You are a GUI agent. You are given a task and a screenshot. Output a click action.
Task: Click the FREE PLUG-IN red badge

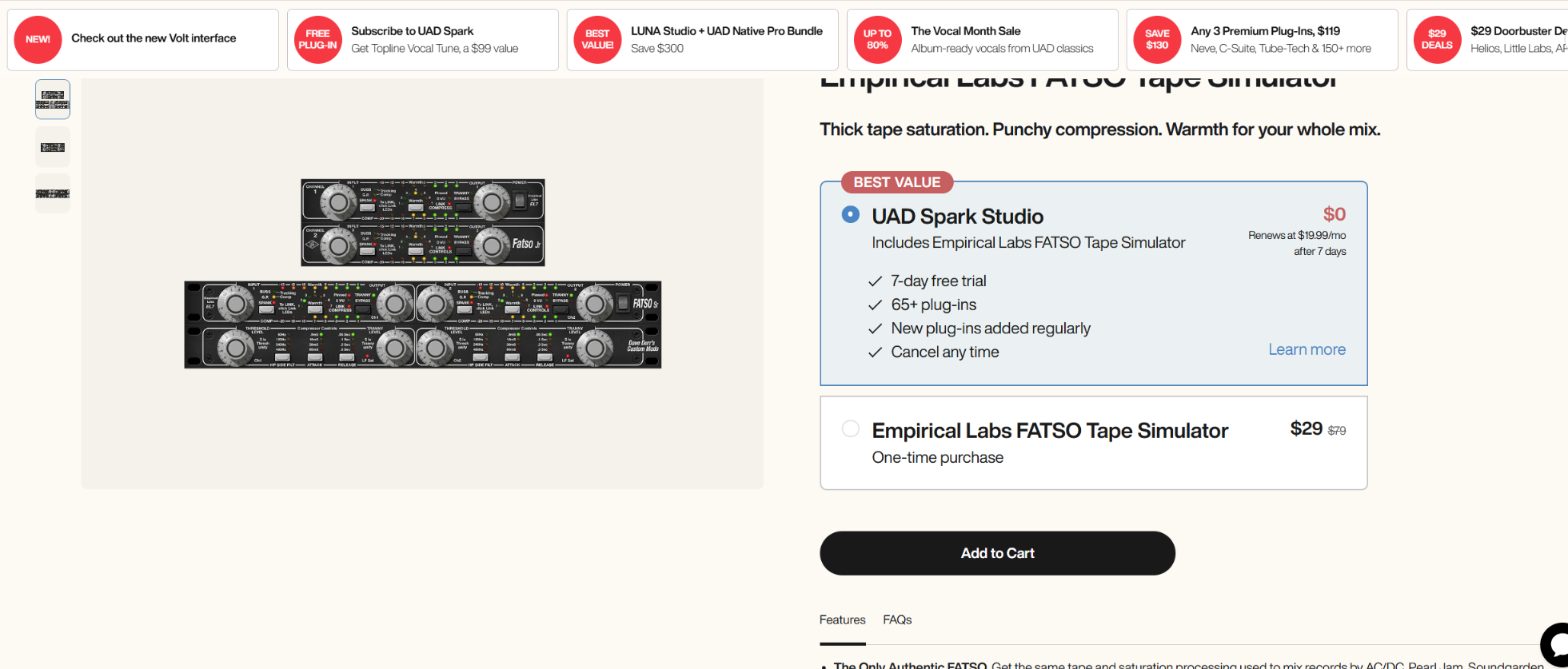[x=317, y=39]
